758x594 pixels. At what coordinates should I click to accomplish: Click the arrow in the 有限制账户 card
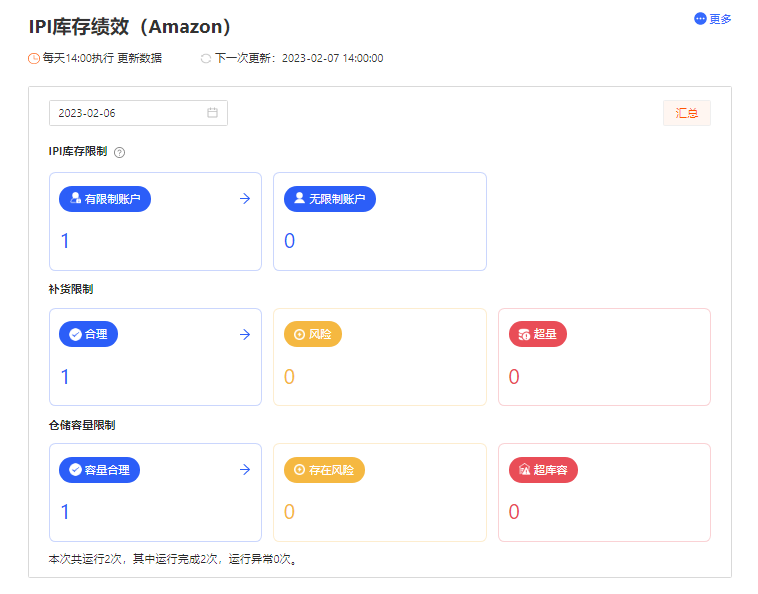click(x=245, y=199)
